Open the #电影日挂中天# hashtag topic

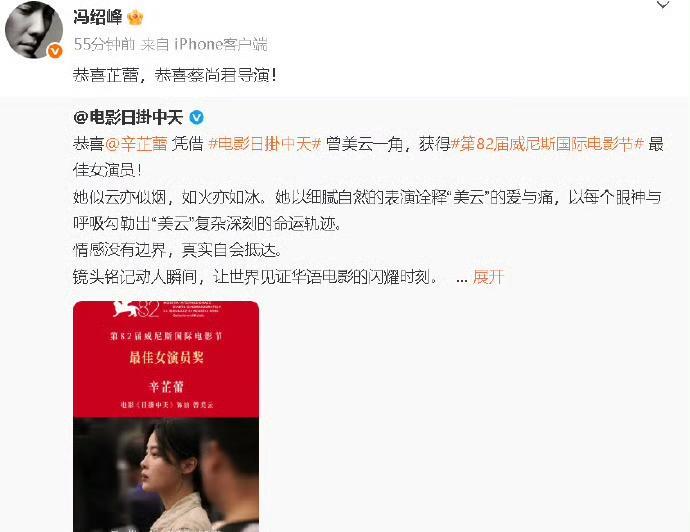[x=265, y=144]
